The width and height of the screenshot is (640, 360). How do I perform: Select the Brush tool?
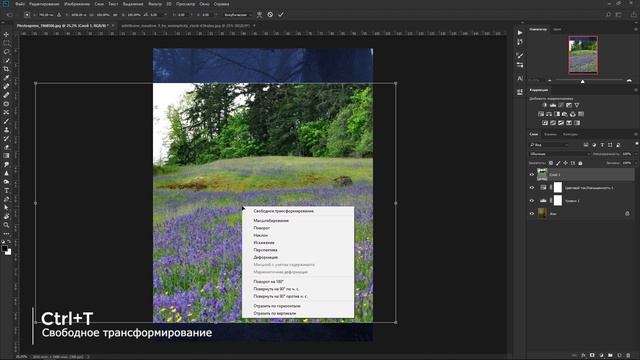pyautogui.click(x=6, y=121)
